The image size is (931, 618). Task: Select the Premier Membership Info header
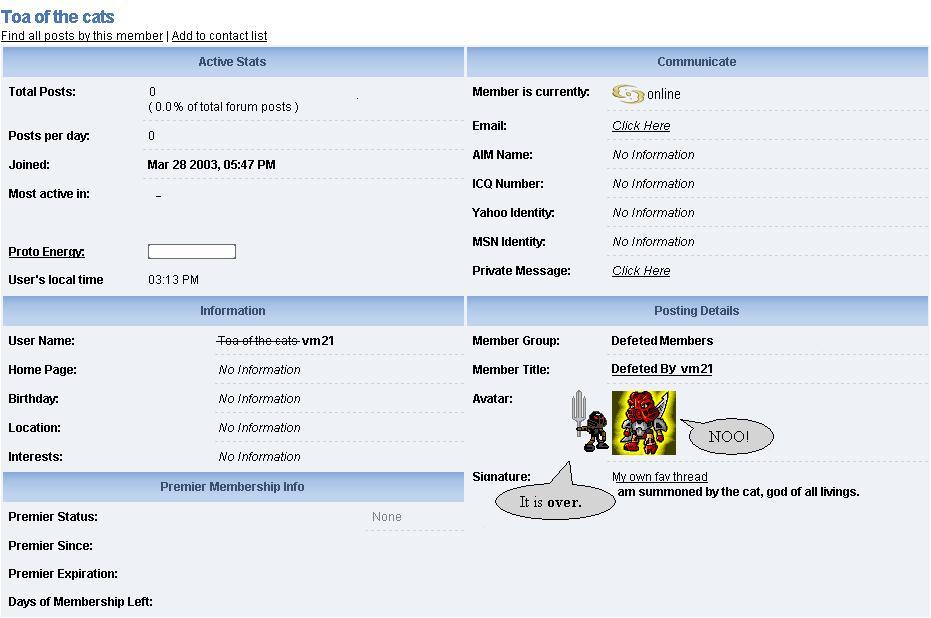pos(232,487)
